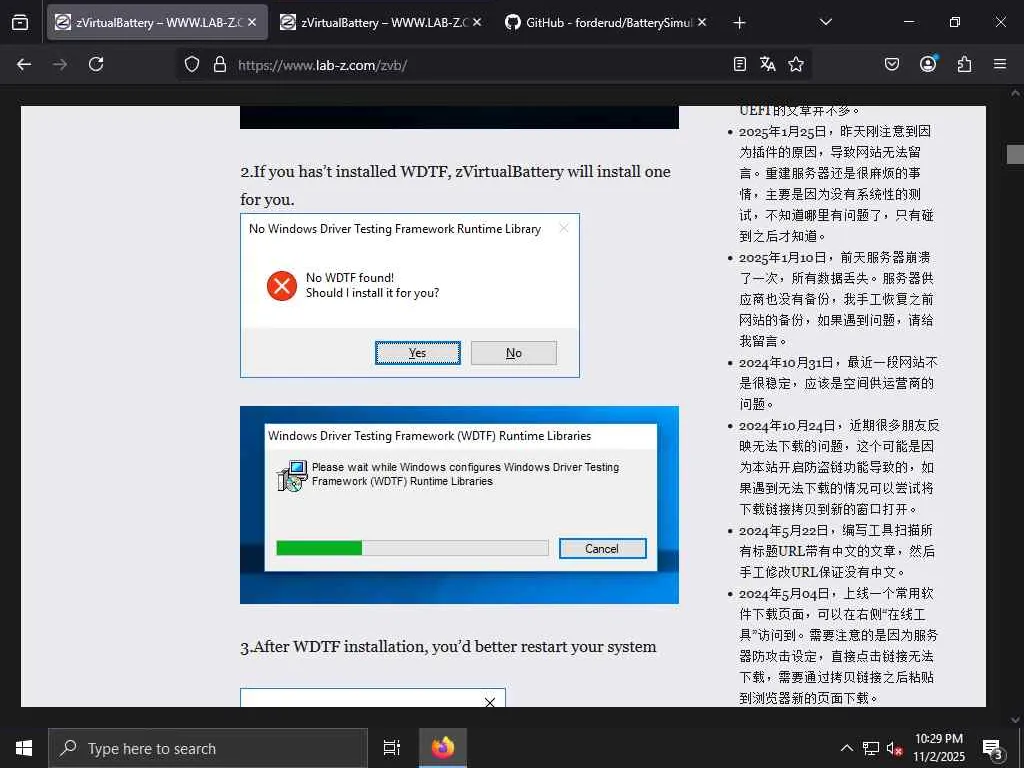Viewport: 1024px width, 768px height.
Task: Open the Firefox account icon
Action: [x=928, y=64]
